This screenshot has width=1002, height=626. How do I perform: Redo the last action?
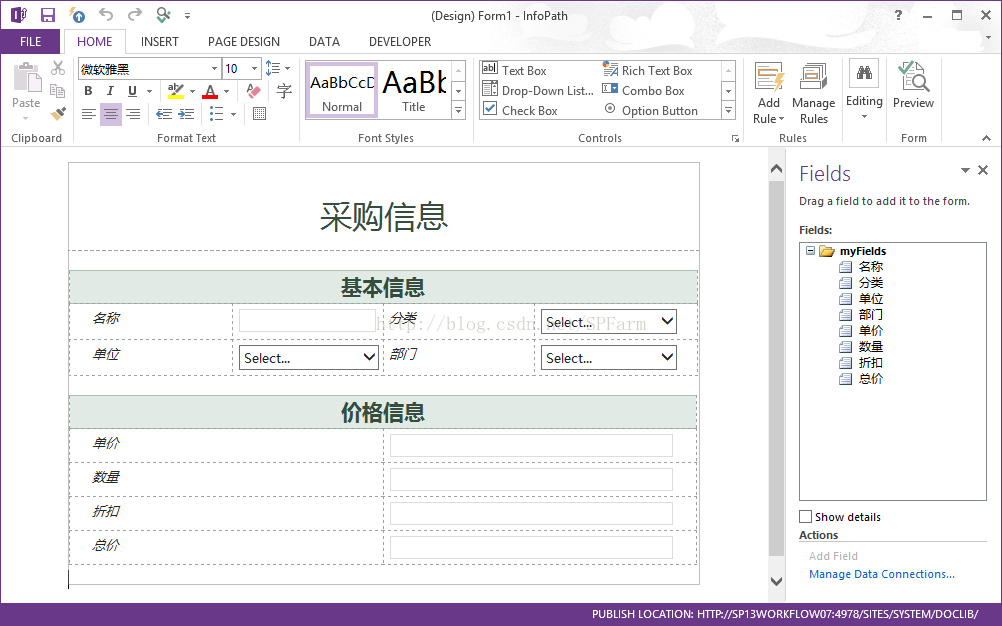click(x=134, y=15)
